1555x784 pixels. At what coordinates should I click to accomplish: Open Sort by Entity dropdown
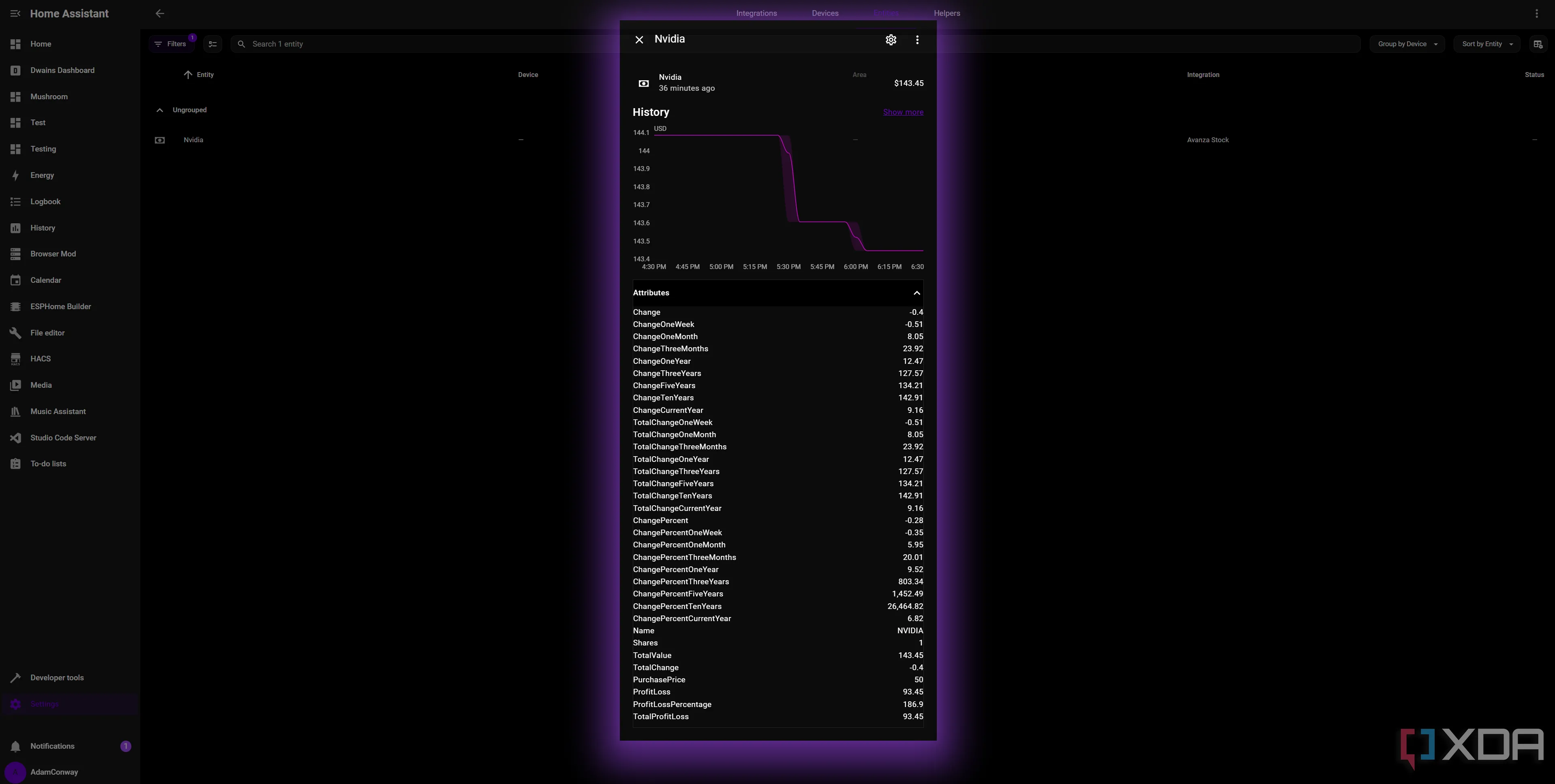pyautogui.click(x=1487, y=44)
